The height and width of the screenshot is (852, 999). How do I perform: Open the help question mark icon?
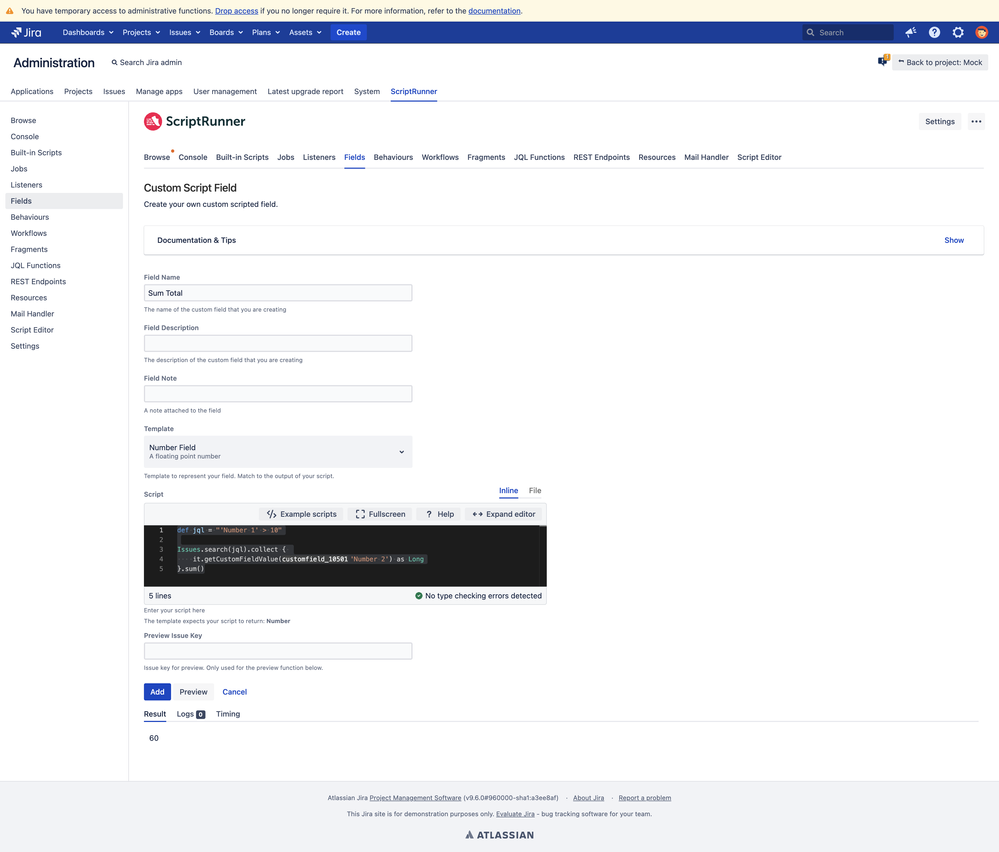pos(934,32)
